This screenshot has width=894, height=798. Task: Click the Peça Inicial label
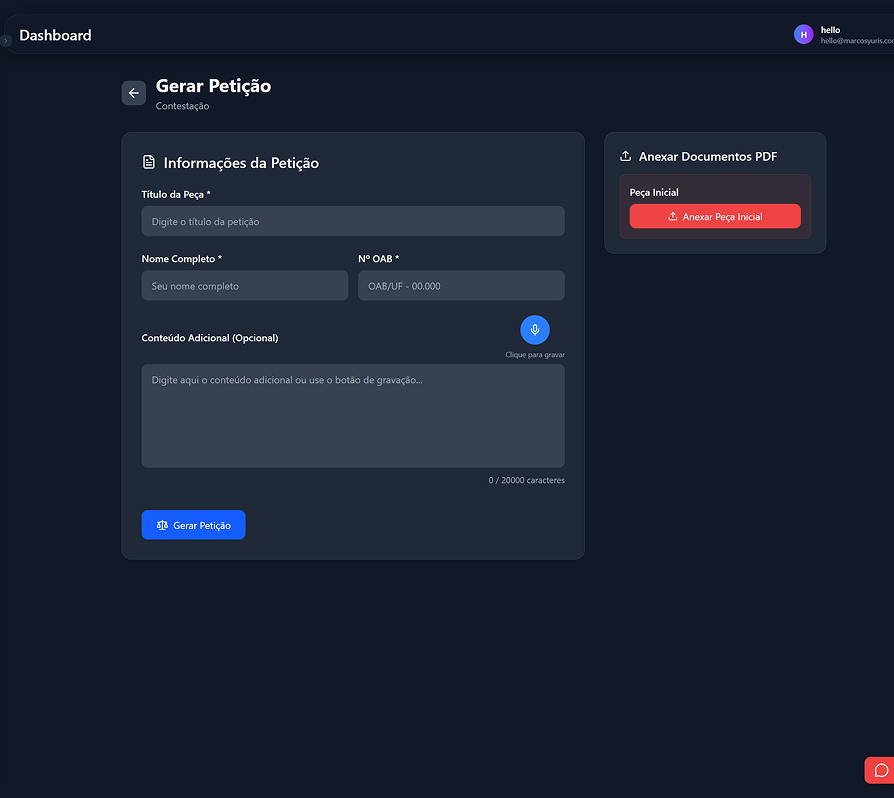coord(654,192)
